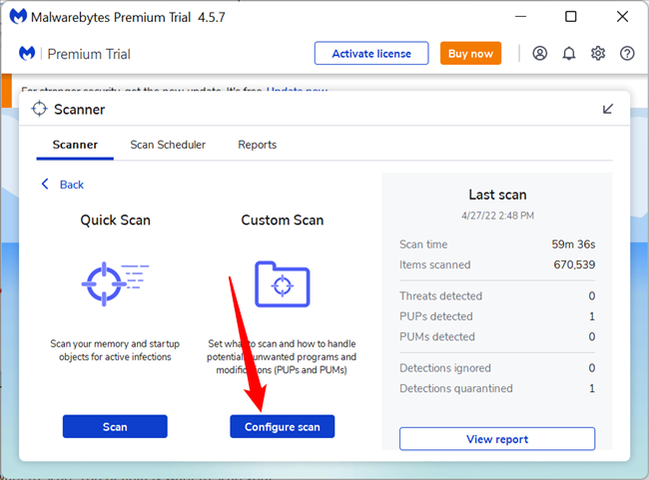Switch to the Scan Scheduler tab
Viewport: 649px width, 480px height.
168,145
